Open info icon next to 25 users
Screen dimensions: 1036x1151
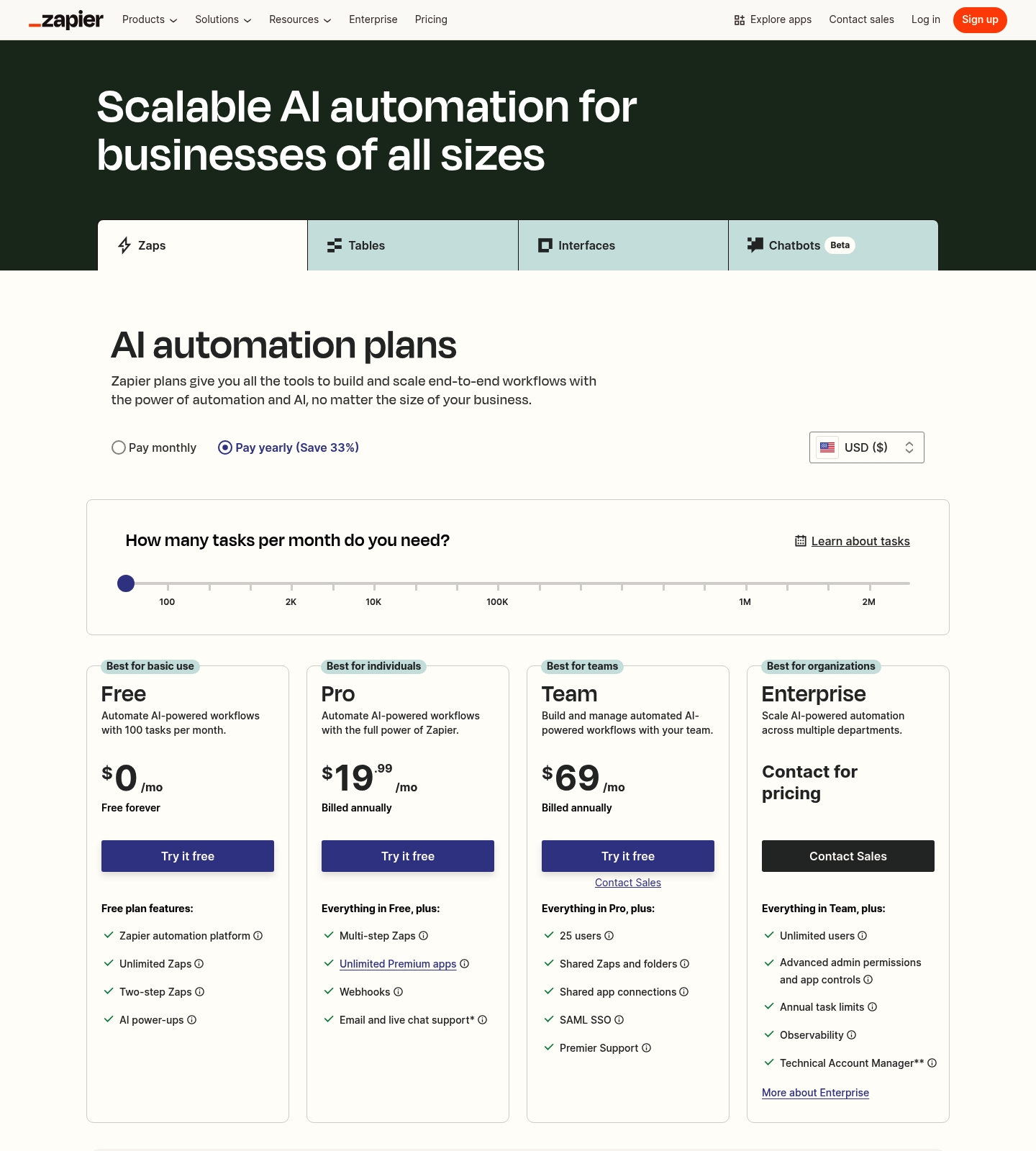[609, 936]
